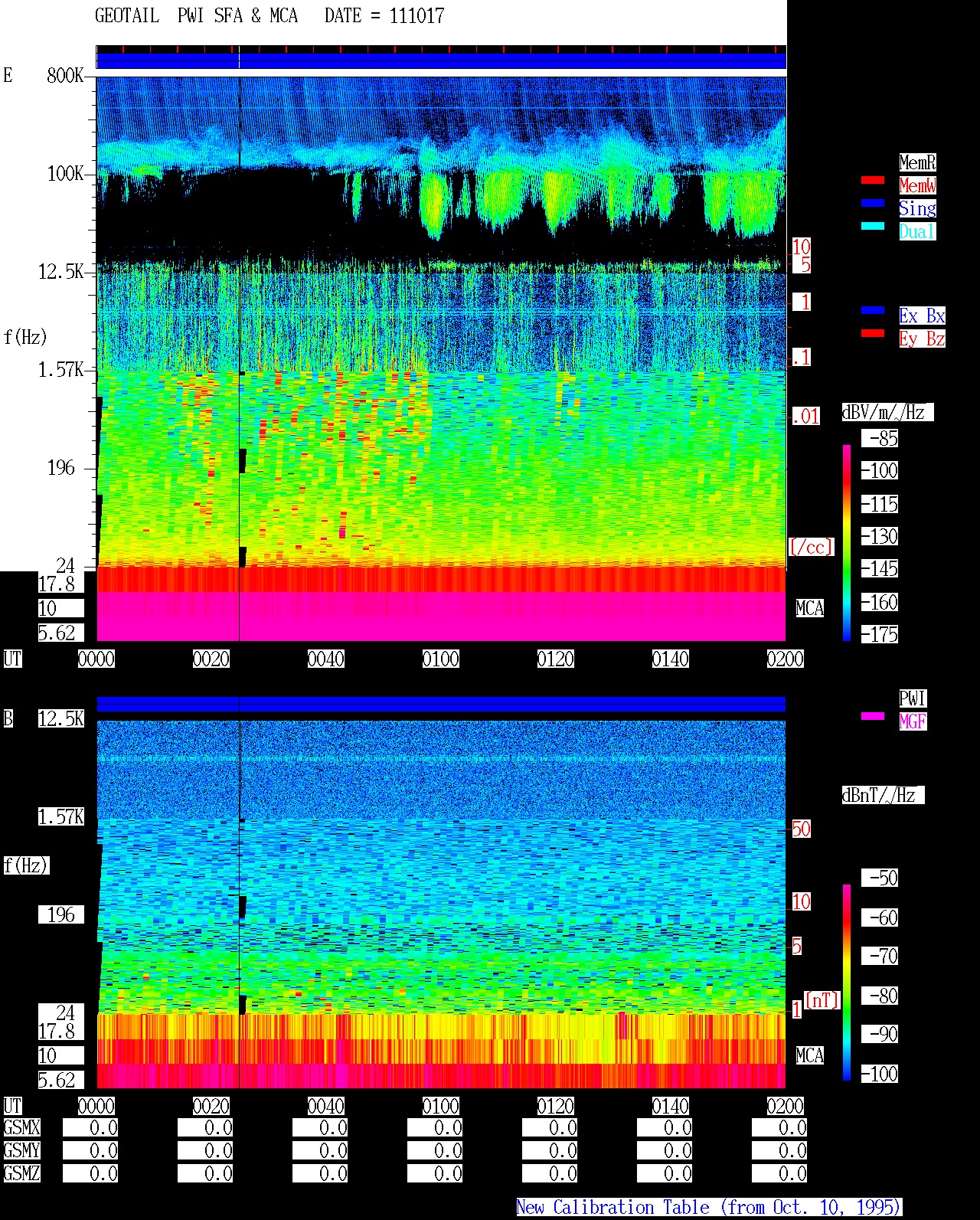Click the blue Sing legend swatch

coord(873,203)
